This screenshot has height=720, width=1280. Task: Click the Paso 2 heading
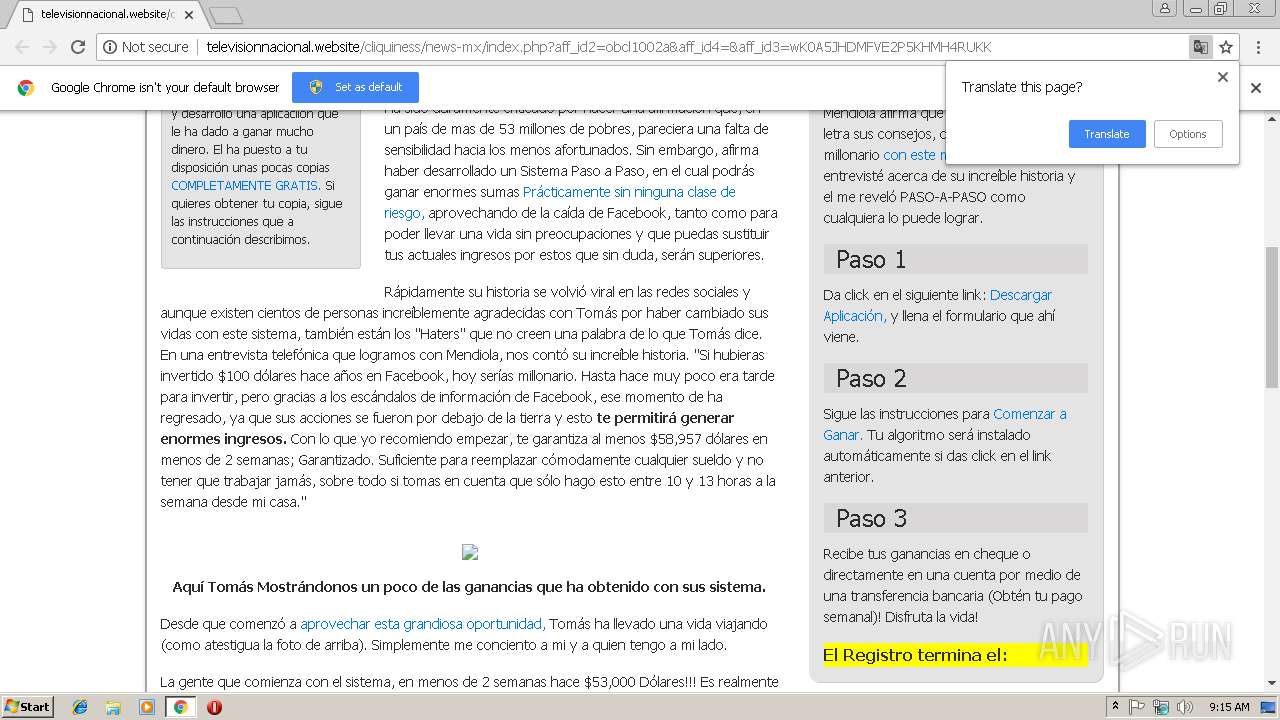tap(955, 378)
